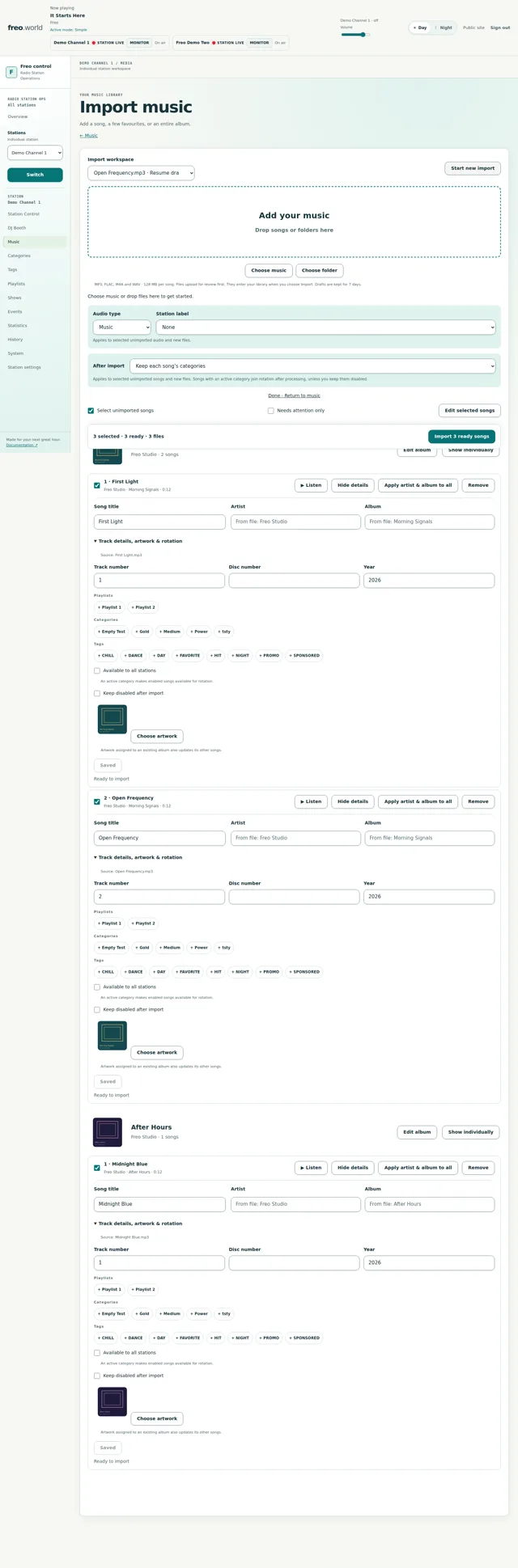Enable Available to all stations for First Light
Viewport: 518px width, 1568px height.
coord(97,670)
